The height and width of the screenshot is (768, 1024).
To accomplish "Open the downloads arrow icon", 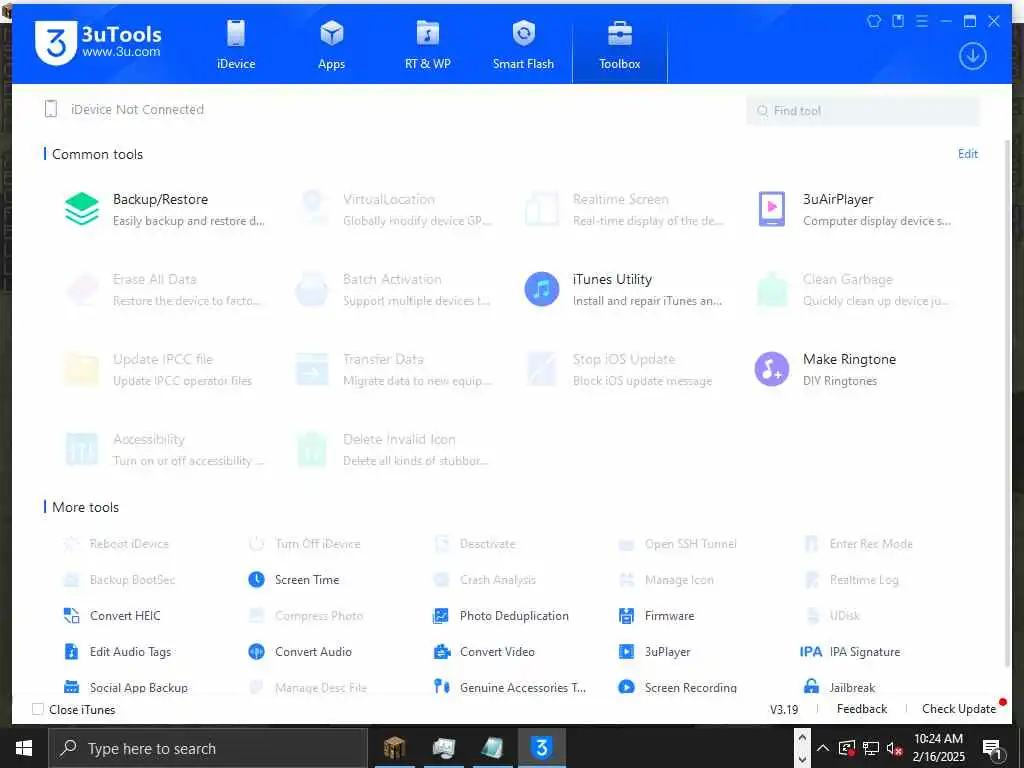I will coord(972,56).
